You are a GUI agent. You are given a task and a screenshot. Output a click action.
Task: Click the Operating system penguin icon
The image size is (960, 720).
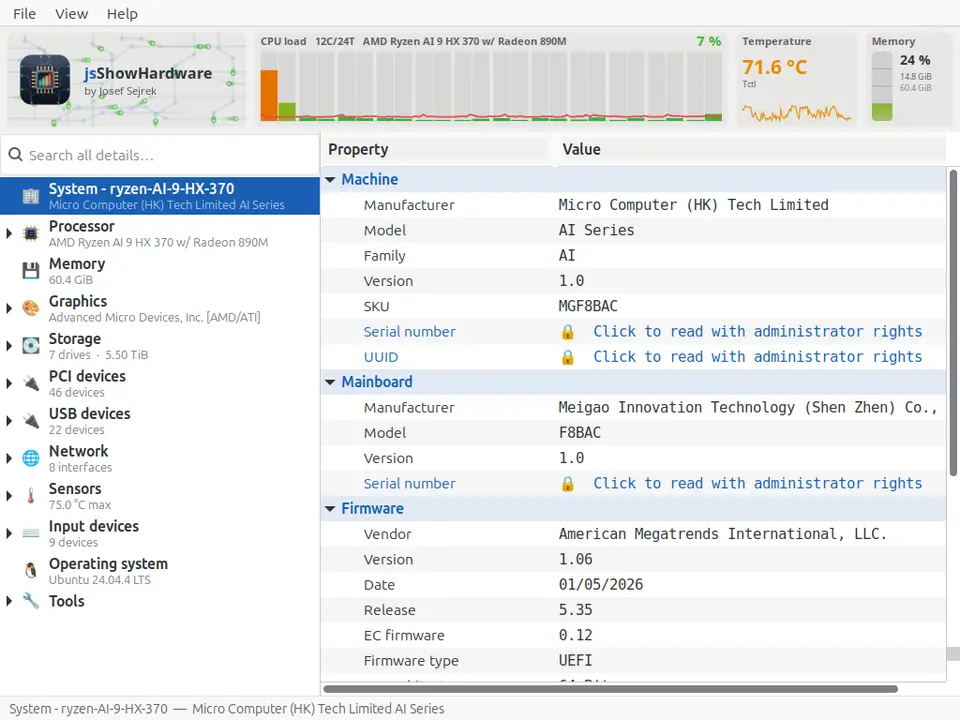click(x=31, y=571)
